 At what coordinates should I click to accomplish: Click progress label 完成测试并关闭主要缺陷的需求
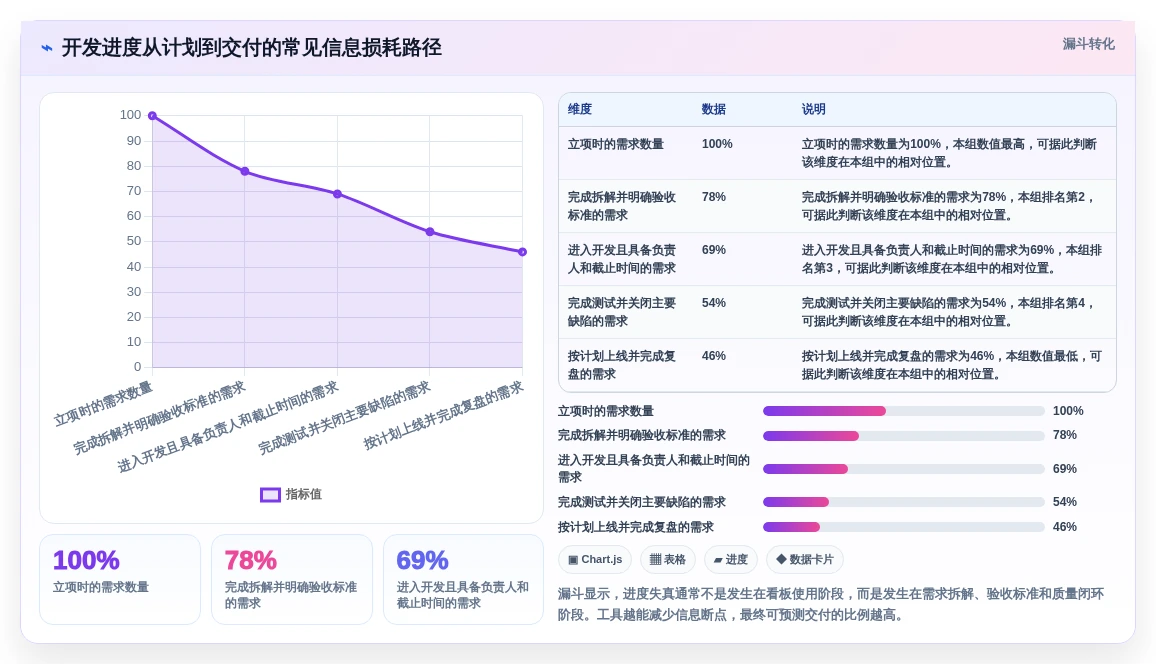pos(641,502)
